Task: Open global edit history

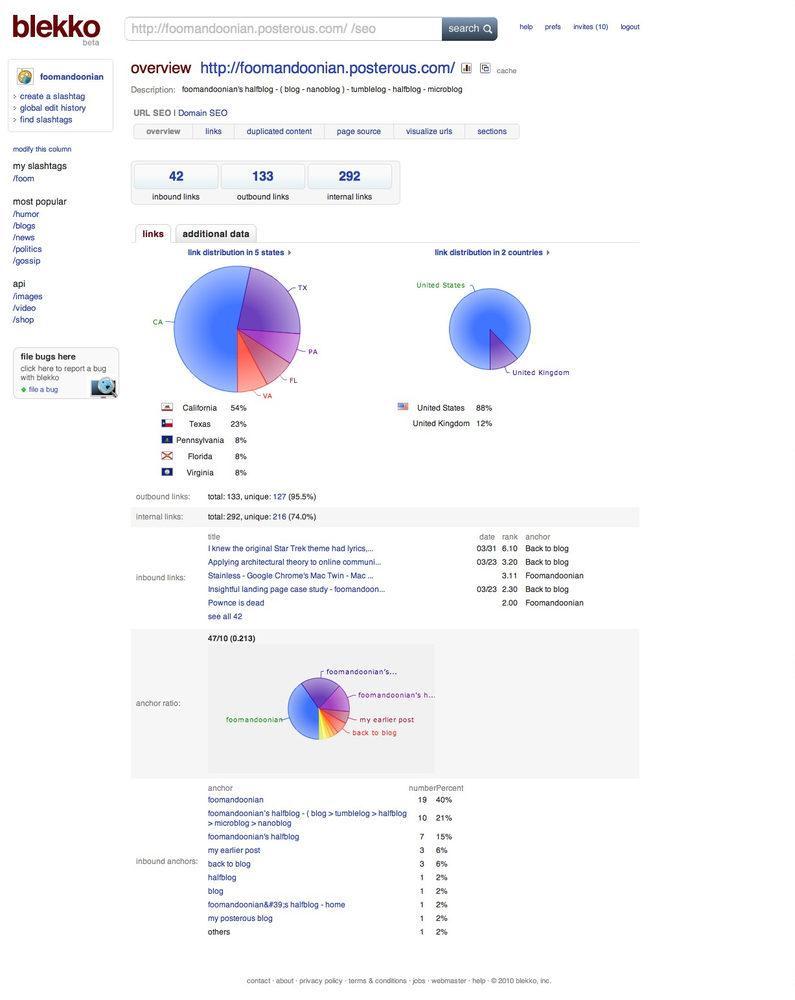Action: (x=53, y=108)
